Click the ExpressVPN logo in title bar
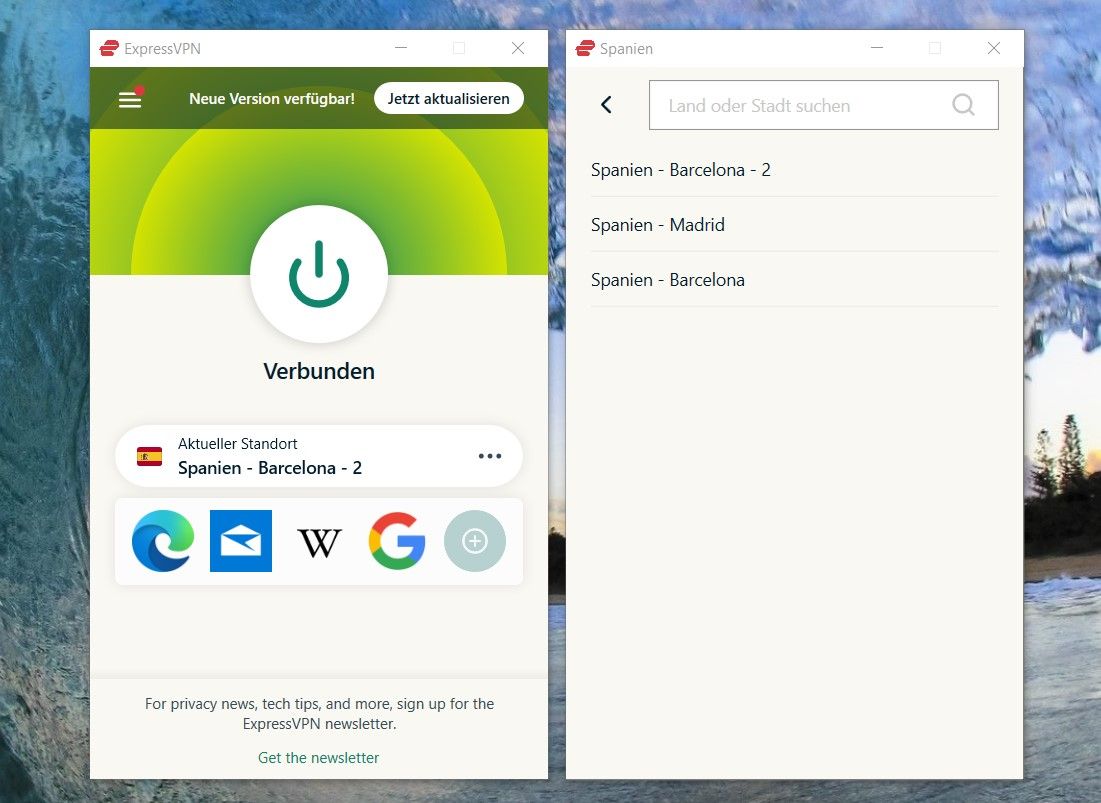This screenshot has height=803, width=1101. click(x=109, y=48)
